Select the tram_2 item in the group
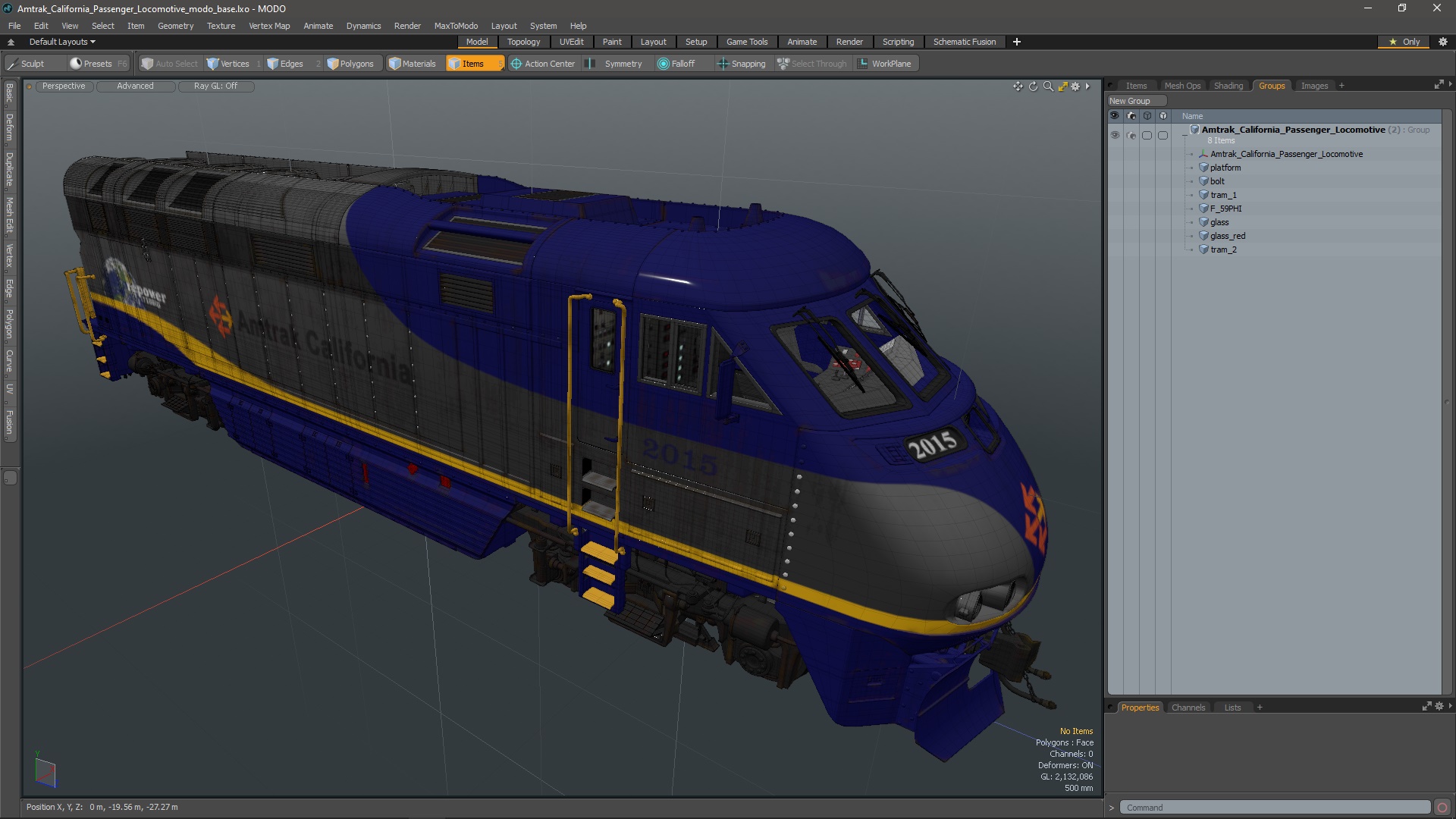Viewport: 1456px width, 819px height. pyautogui.click(x=1223, y=249)
